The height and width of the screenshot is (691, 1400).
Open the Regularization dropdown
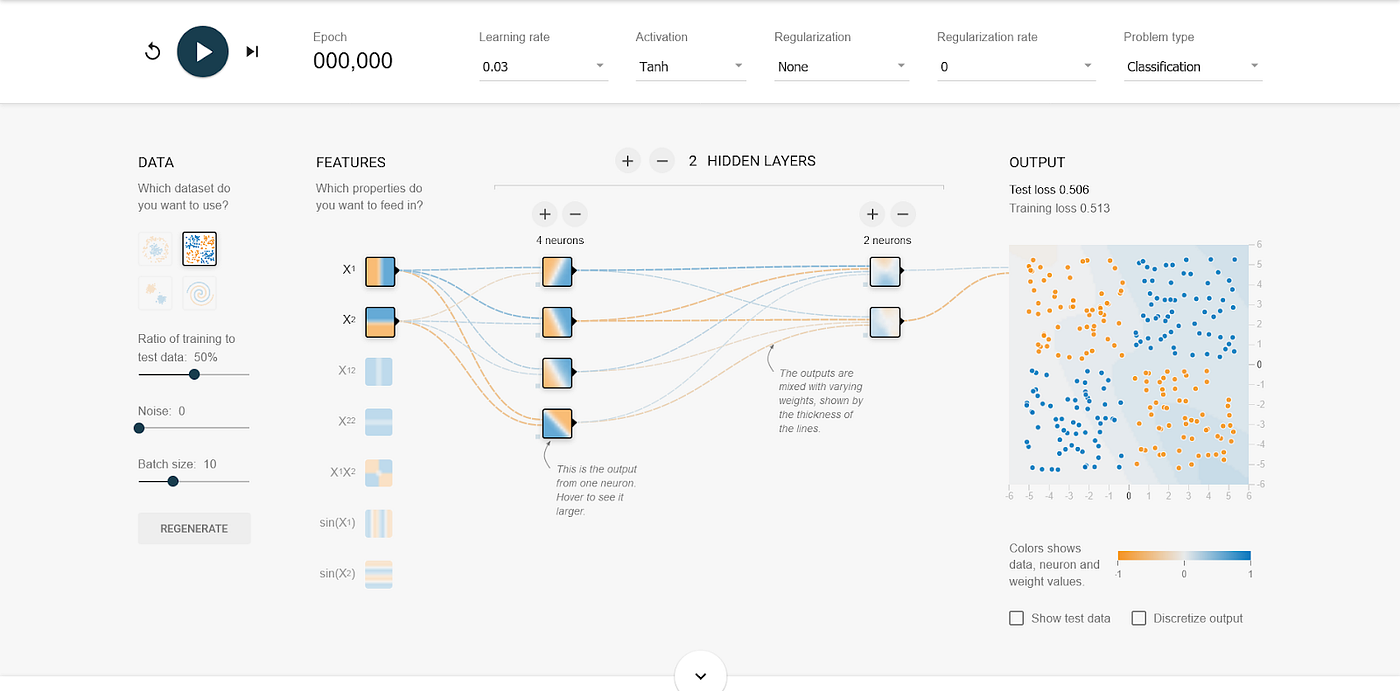point(841,66)
